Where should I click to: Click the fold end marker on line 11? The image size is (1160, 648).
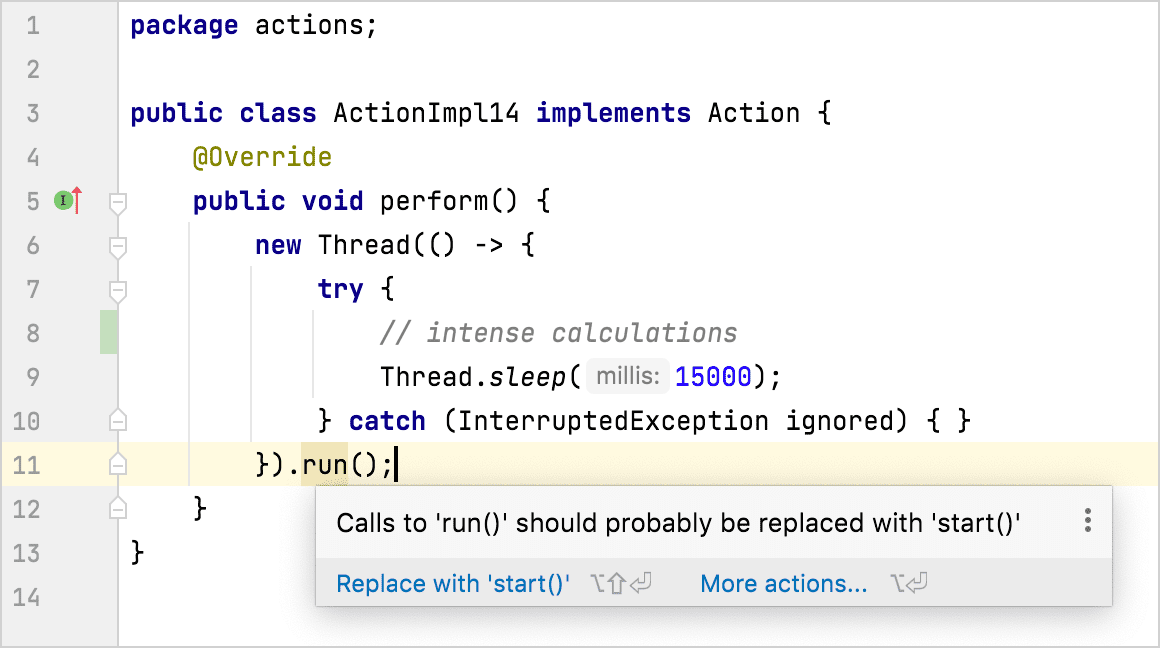[118, 464]
